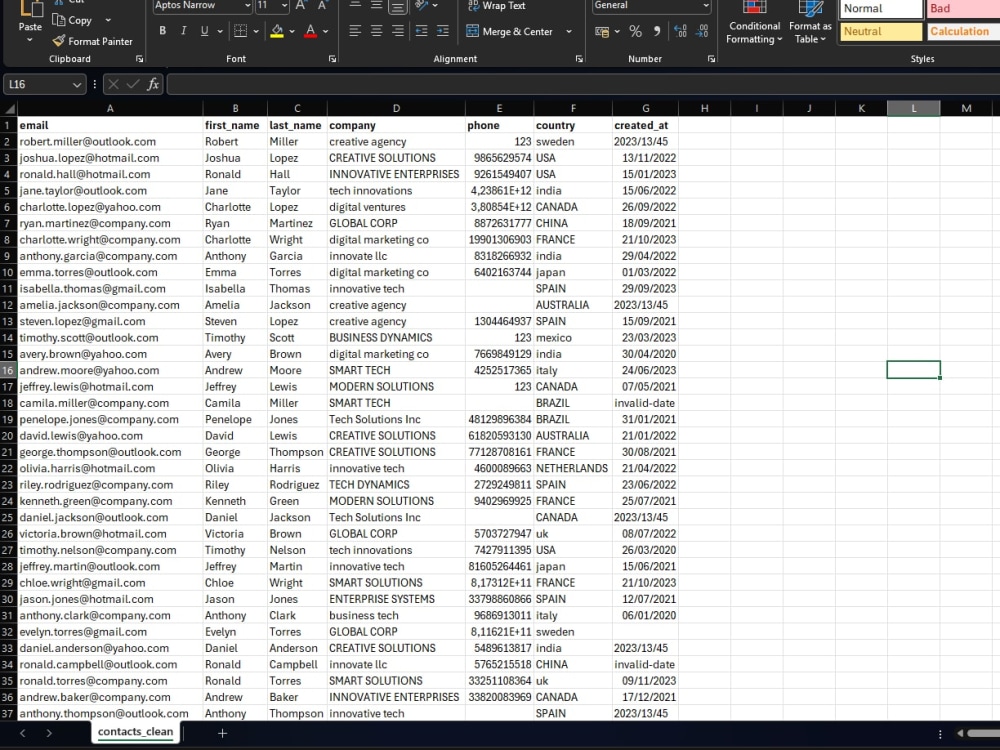Open font color dropdown arrow
The width and height of the screenshot is (1000, 750).
pyautogui.click(x=325, y=31)
